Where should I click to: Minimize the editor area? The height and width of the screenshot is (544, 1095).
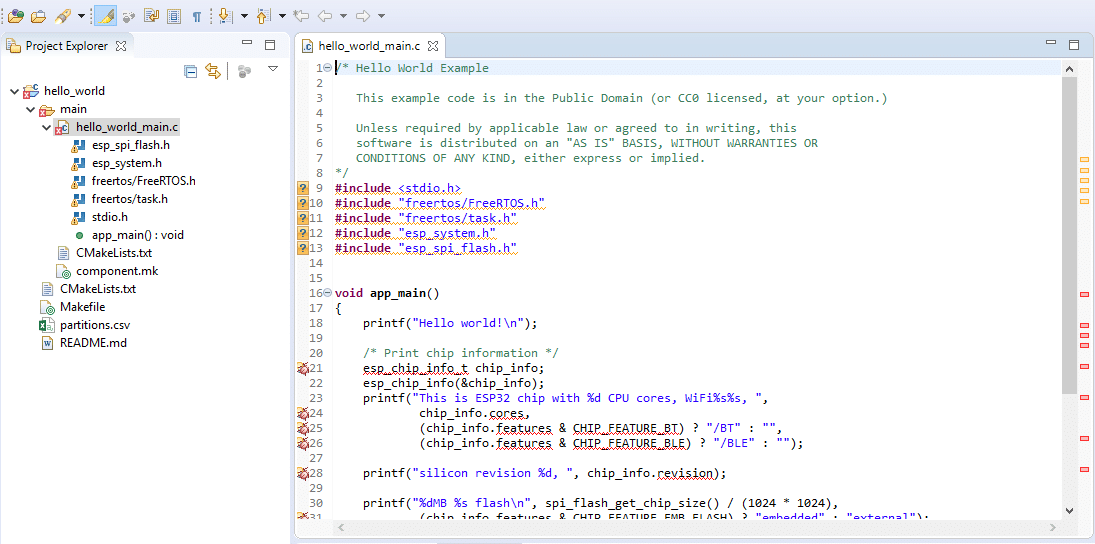pyautogui.click(x=1051, y=43)
